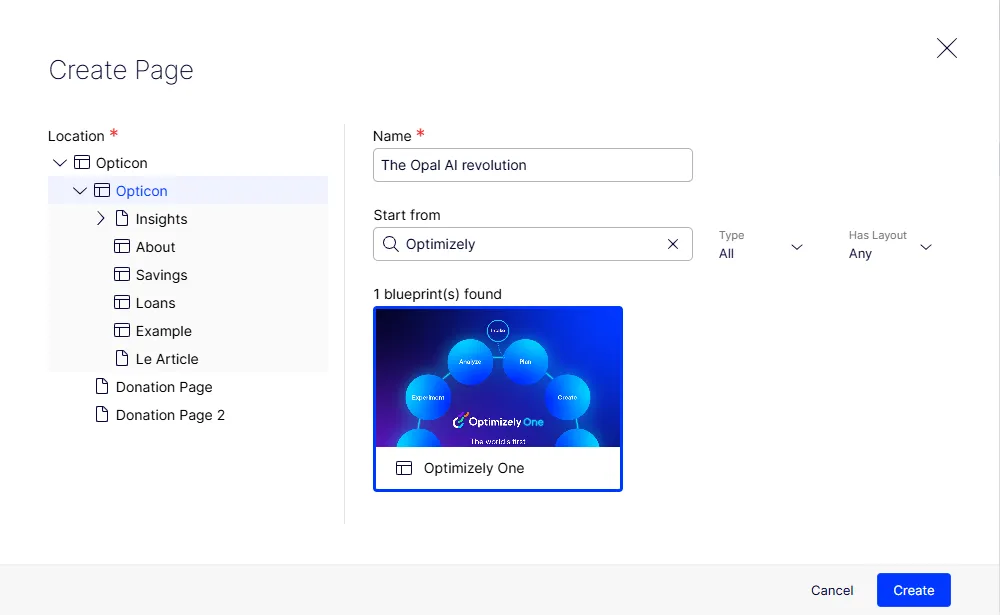Choose Insights as page location
1000x615 pixels.
pos(161,219)
